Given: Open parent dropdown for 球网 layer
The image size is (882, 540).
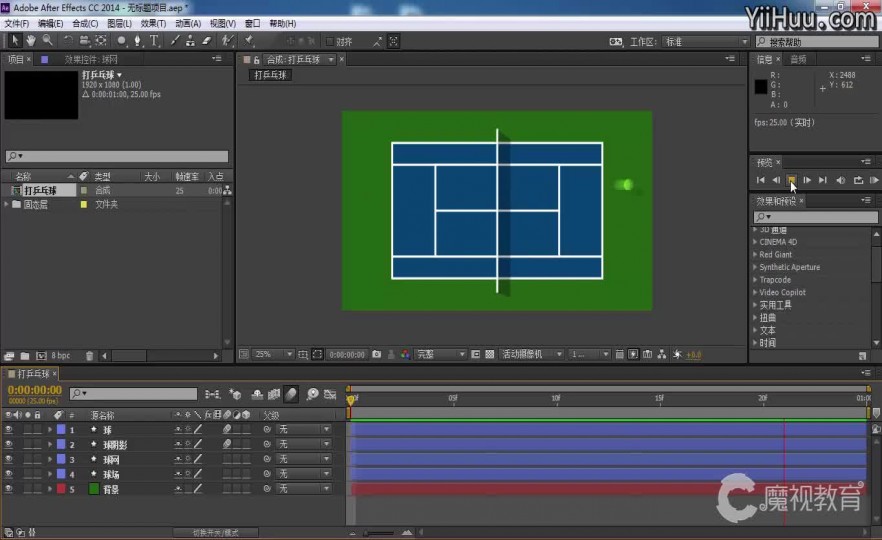Looking at the screenshot, I should pos(303,459).
